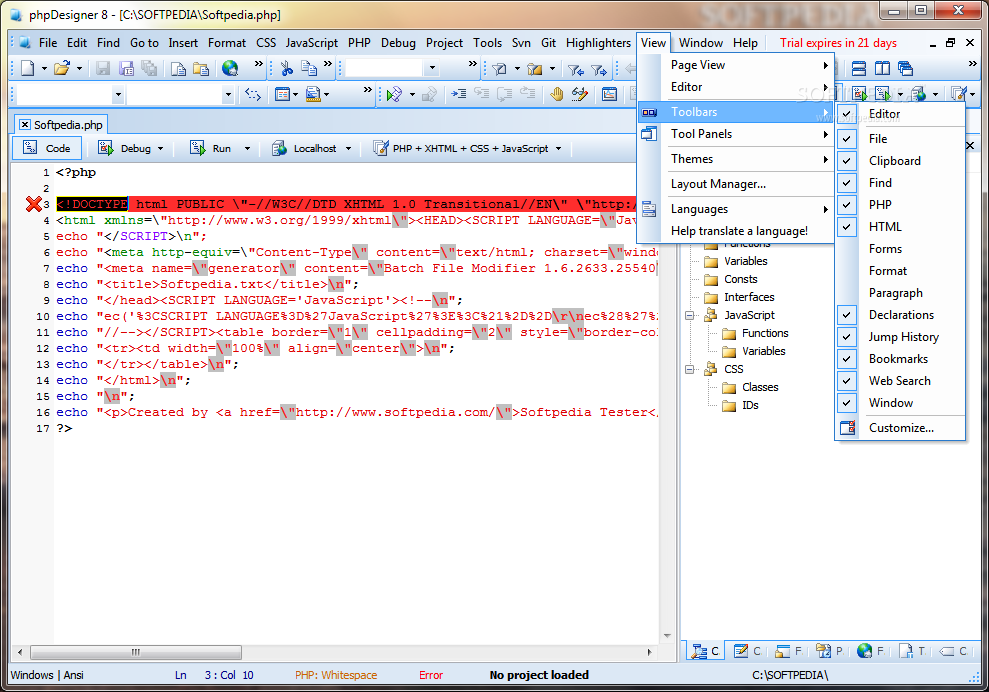Open the tag label bottom tab icon

pyautogui.click(x=947, y=651)
